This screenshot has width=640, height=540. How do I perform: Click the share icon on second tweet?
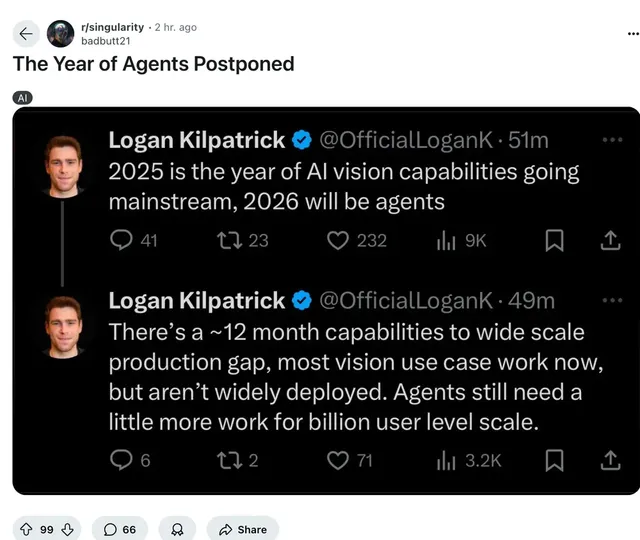click(610, 460)
